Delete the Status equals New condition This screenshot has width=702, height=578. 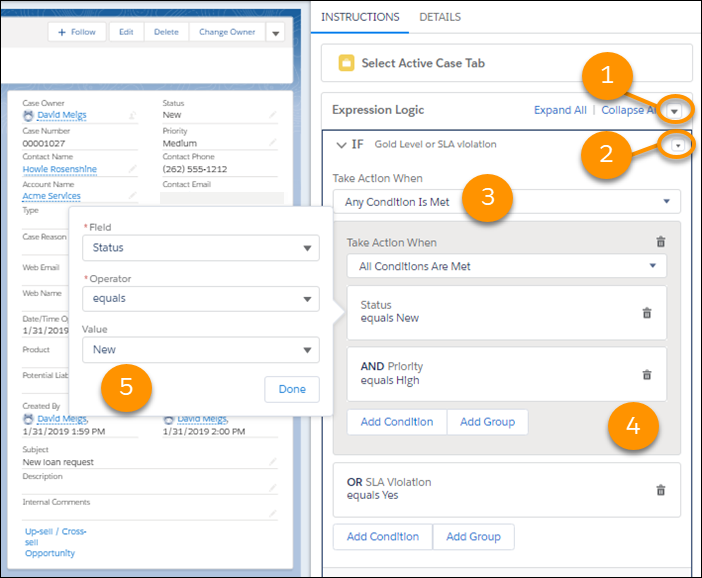(646, 312)
